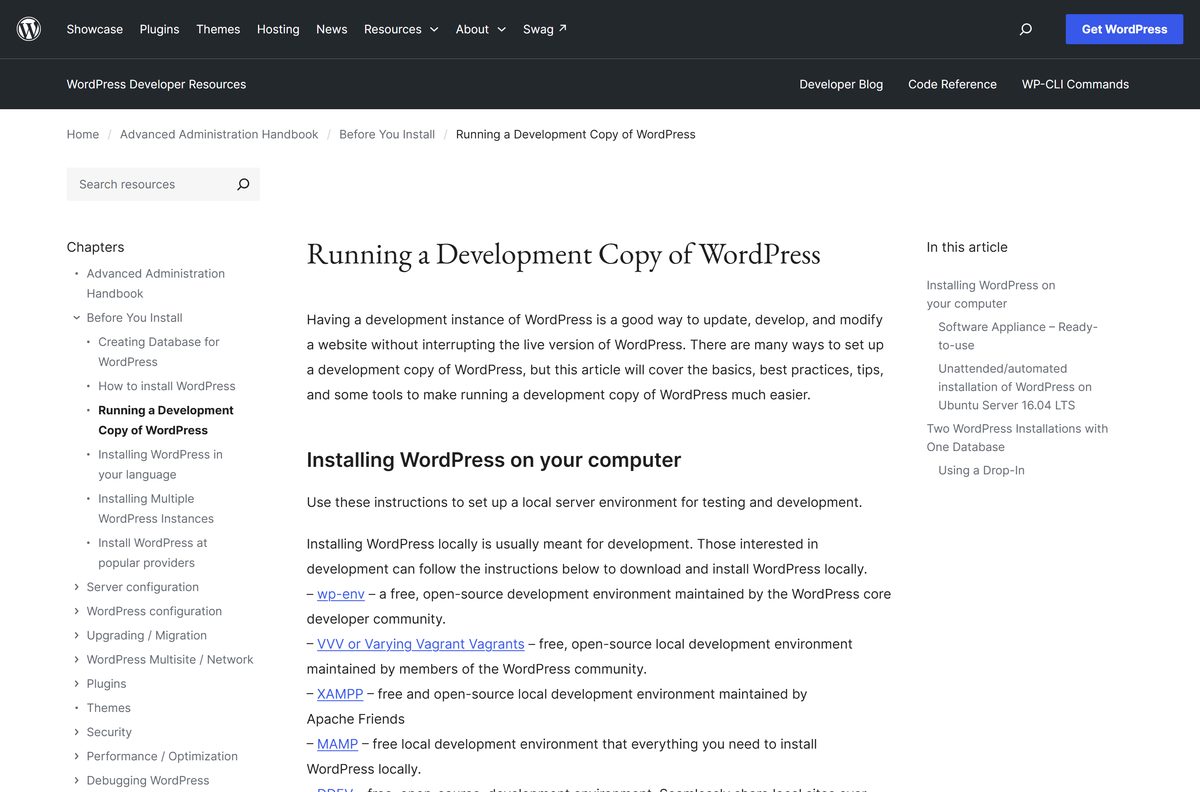Open Themes in the top menu
The height and width of the screenshot is (792, 1200).
[x=218, y=29]
